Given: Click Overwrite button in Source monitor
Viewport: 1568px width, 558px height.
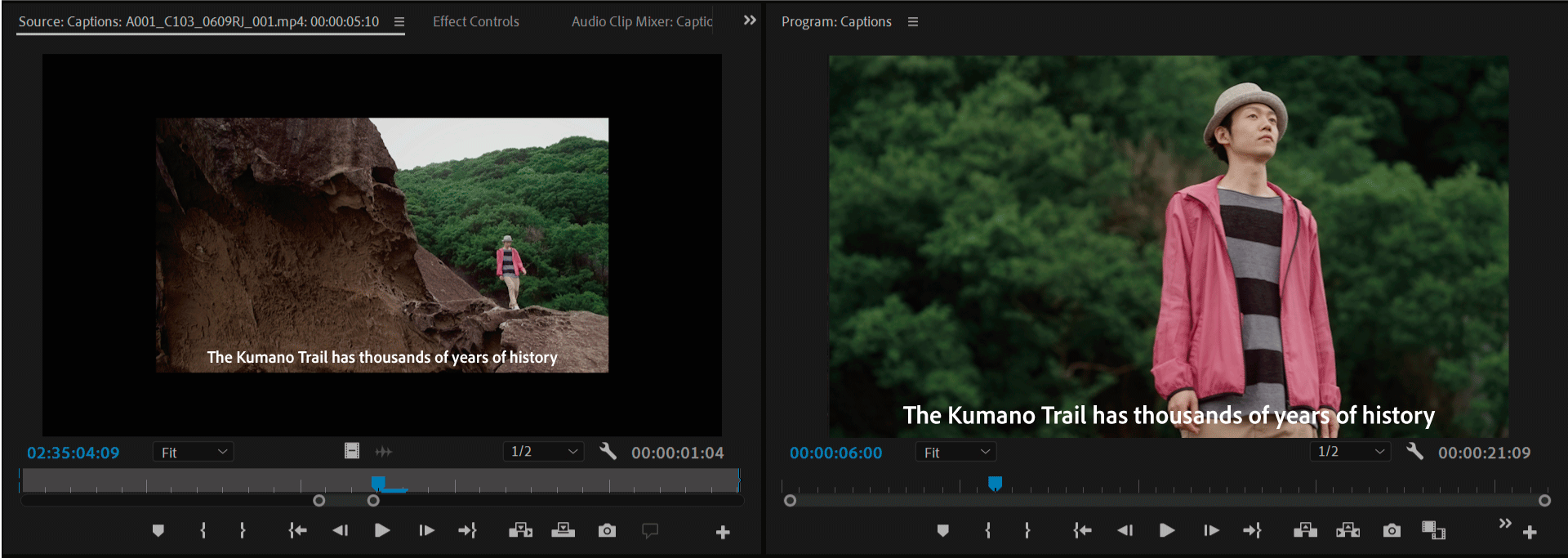Looking at the screenshot, I should 563,531.
